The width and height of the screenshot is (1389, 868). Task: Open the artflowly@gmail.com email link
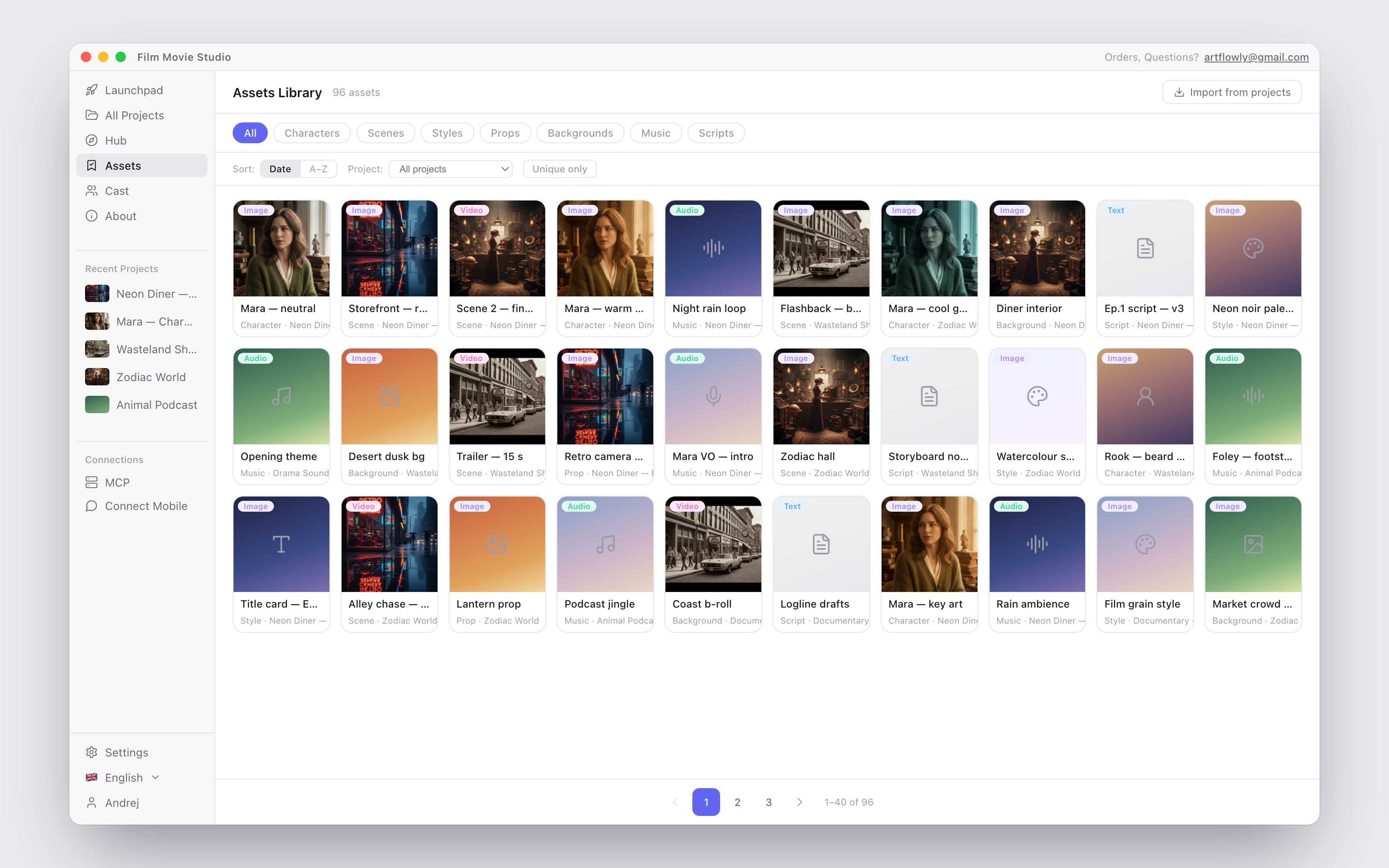tap(1256, 57)
